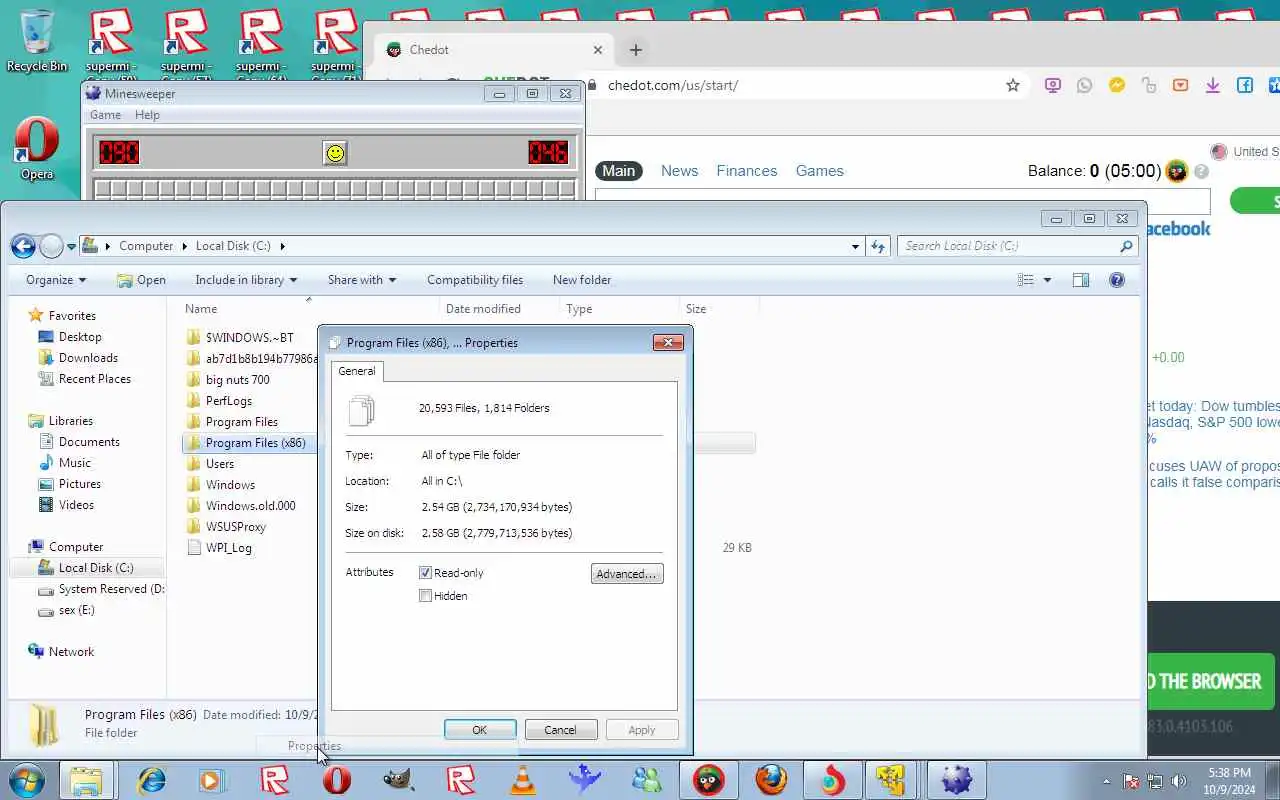Select the WPI_Log file
The image size is (1280, 800).
point(228,548)
